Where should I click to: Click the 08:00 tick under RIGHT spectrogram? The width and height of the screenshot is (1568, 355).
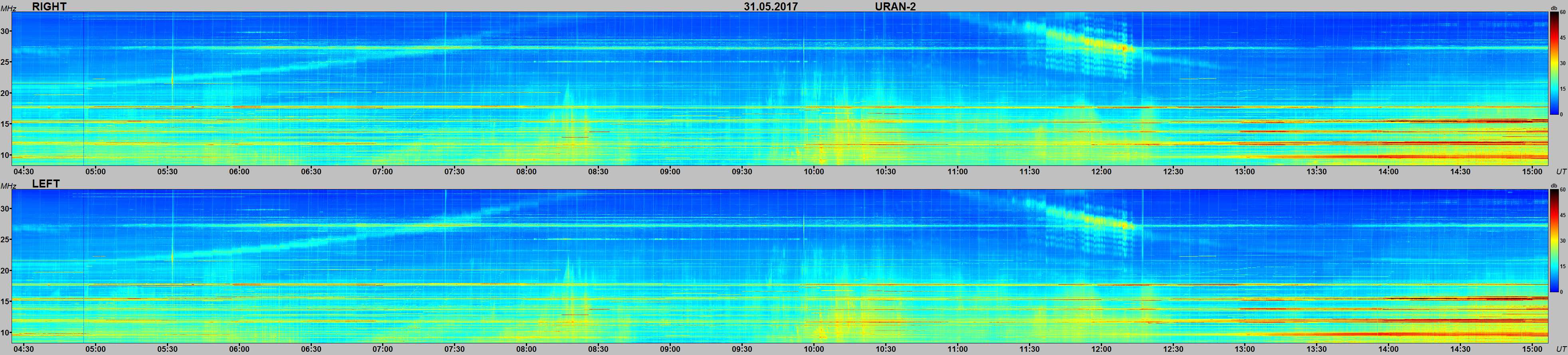point(527,172)
